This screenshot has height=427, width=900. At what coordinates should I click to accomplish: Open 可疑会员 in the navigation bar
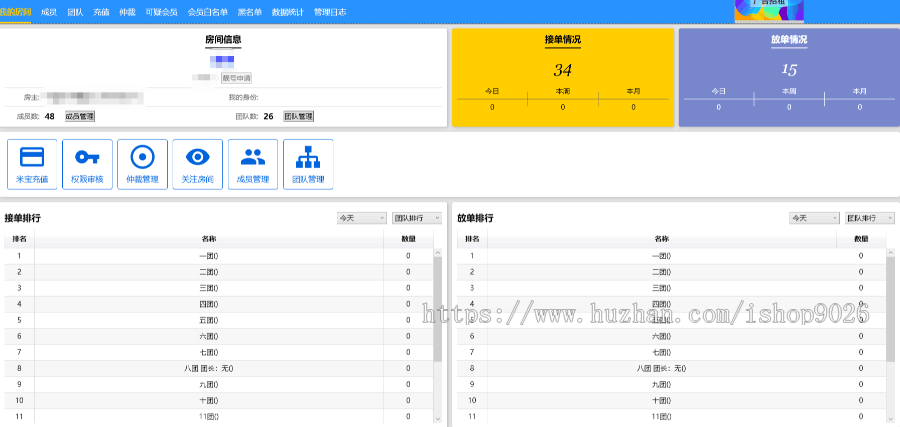pyautogui.click(x=161, y=12)
